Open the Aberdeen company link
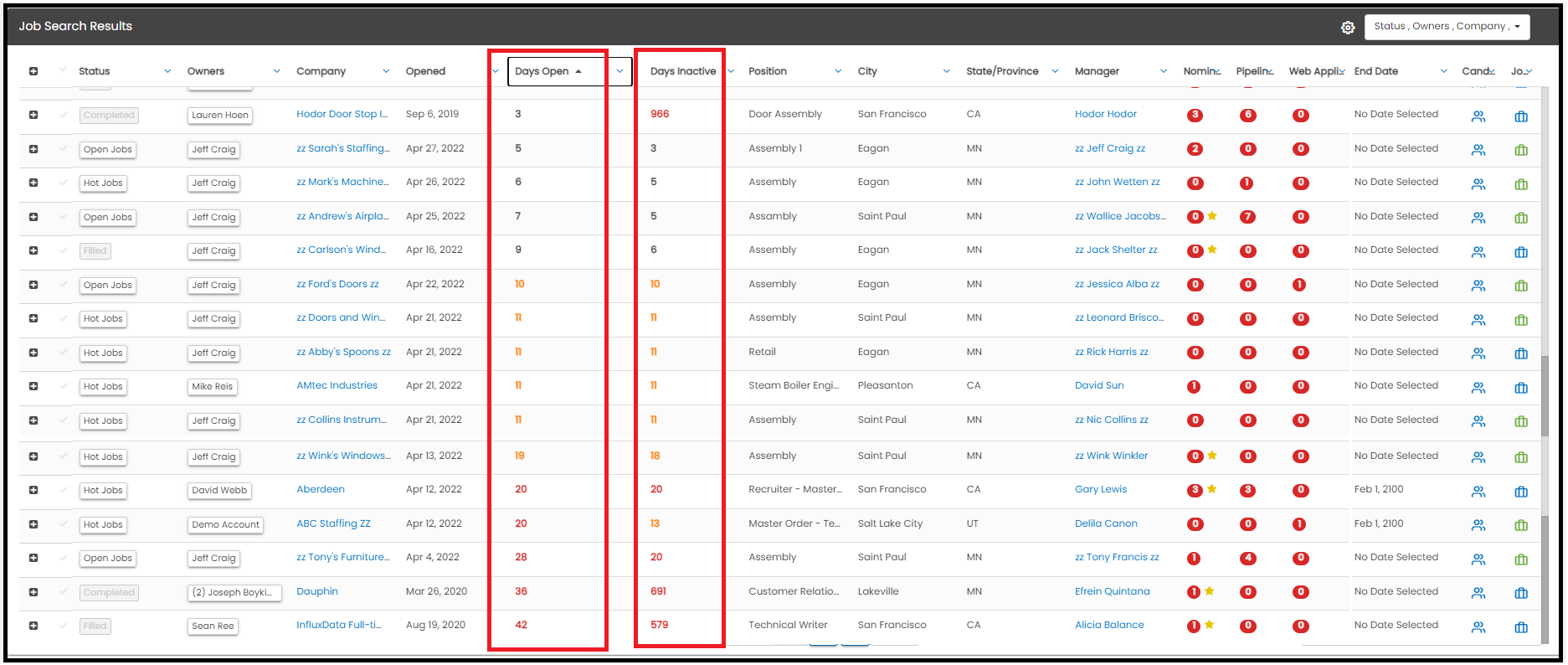Screen dimensions: 1568x665 [x=321, y=489]
